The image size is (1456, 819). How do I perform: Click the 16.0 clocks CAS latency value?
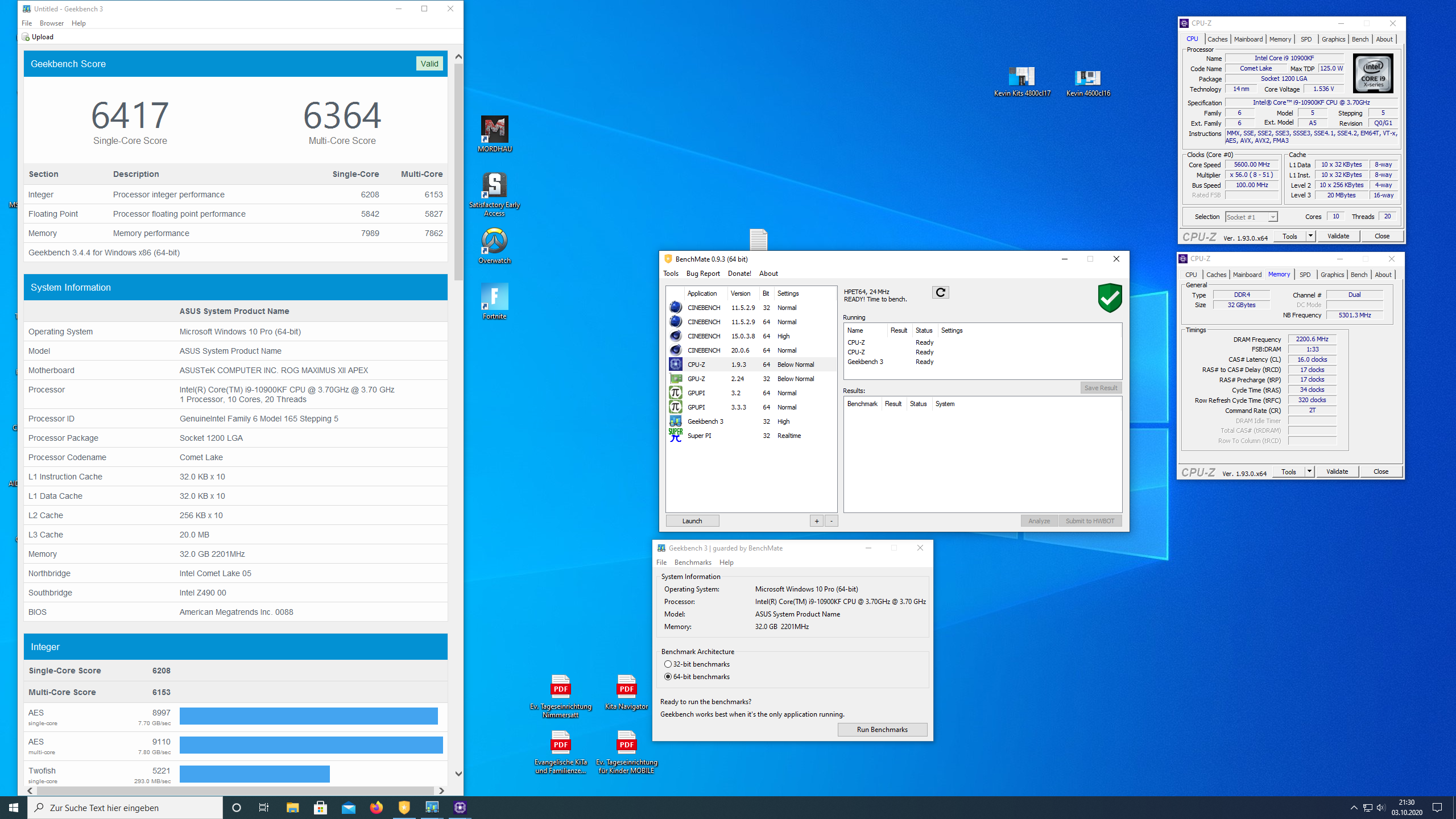pos(1312,359)
